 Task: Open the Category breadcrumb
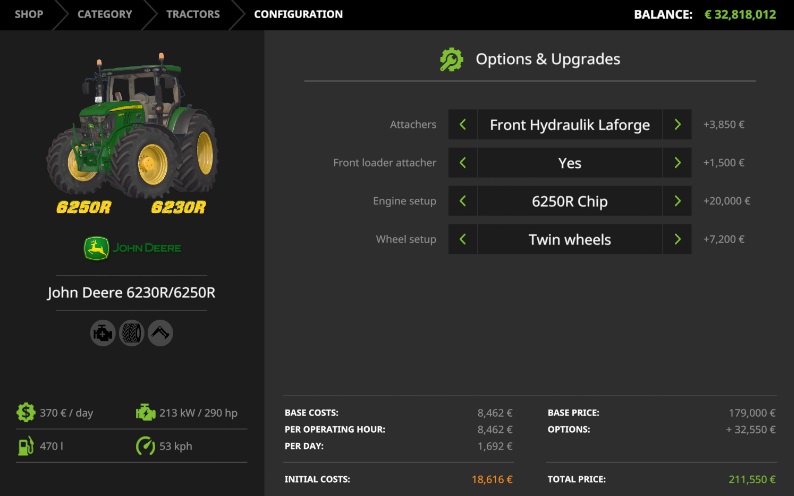(x=105, y=15)
